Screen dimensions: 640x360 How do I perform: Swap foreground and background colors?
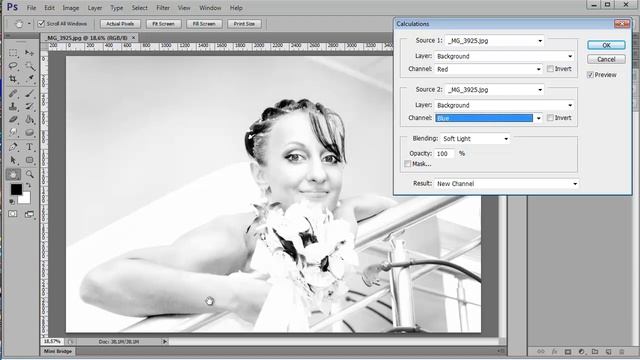pyautogui.click(x=29, y=186)
